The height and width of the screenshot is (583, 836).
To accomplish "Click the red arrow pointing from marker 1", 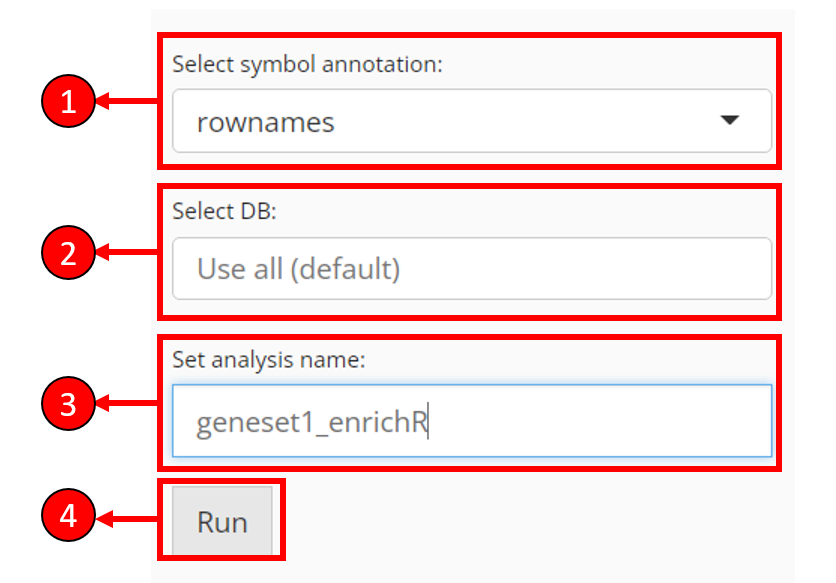I will [x=127, y=101].
